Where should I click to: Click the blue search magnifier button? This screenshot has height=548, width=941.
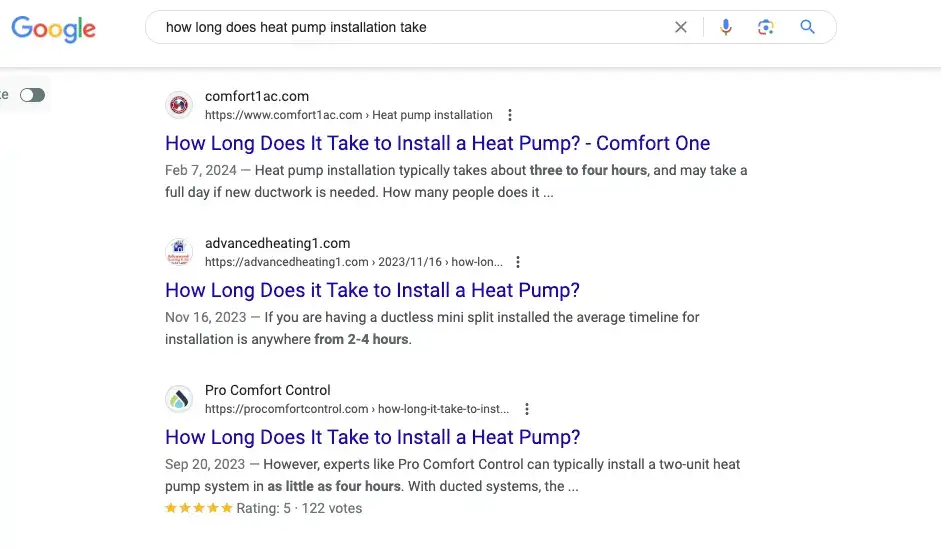pos(807,27)
